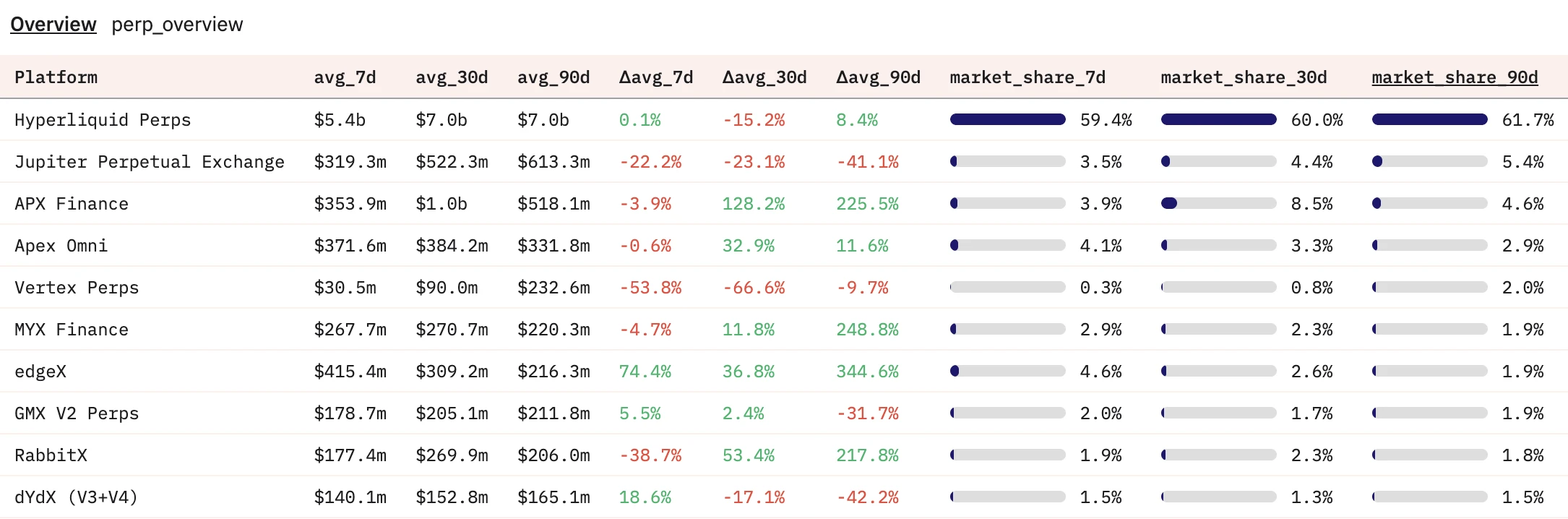Sort by Δavg_30d column

click(764, 77)
